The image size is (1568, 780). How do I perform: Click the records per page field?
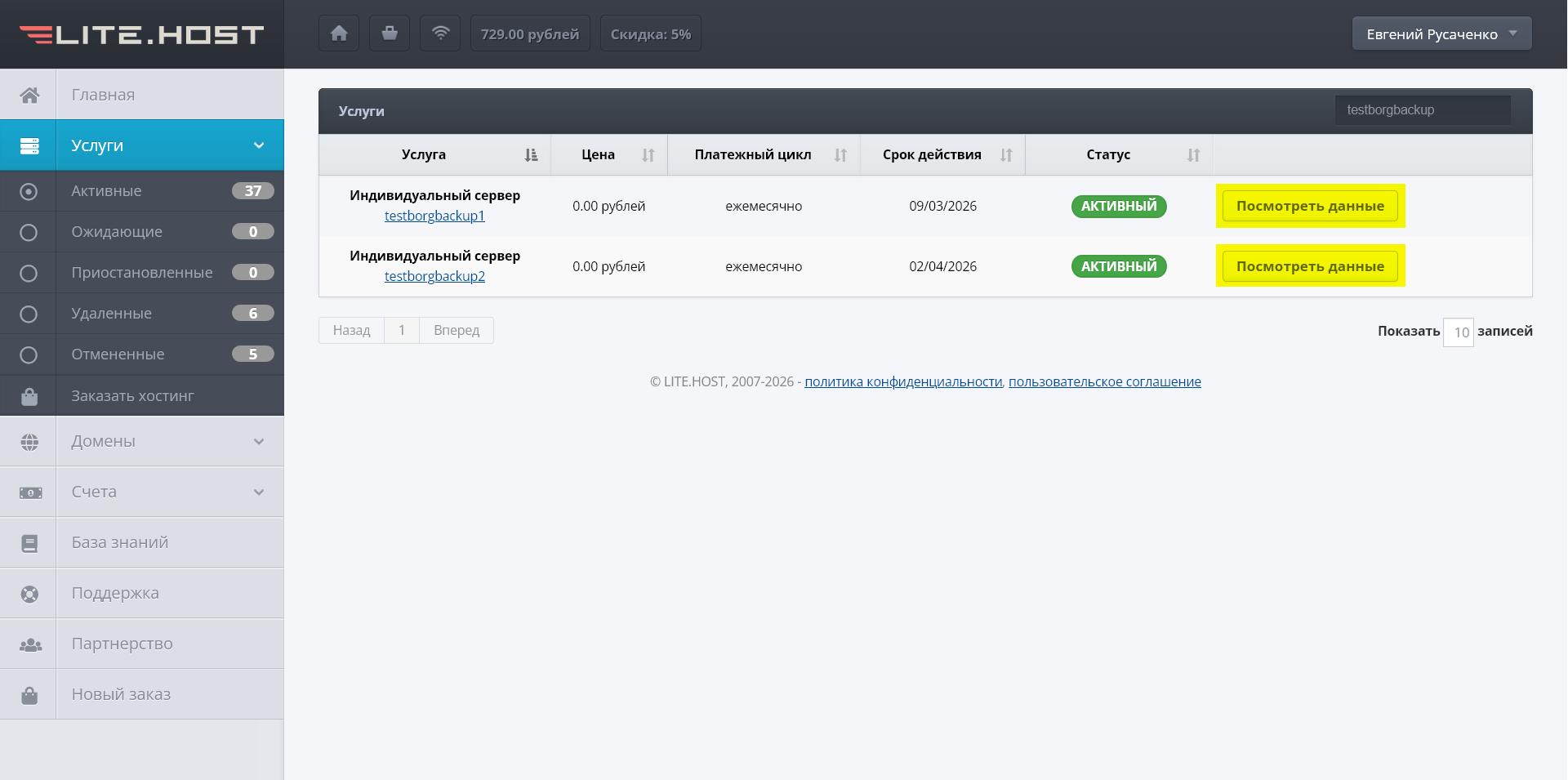(1458, 332)
